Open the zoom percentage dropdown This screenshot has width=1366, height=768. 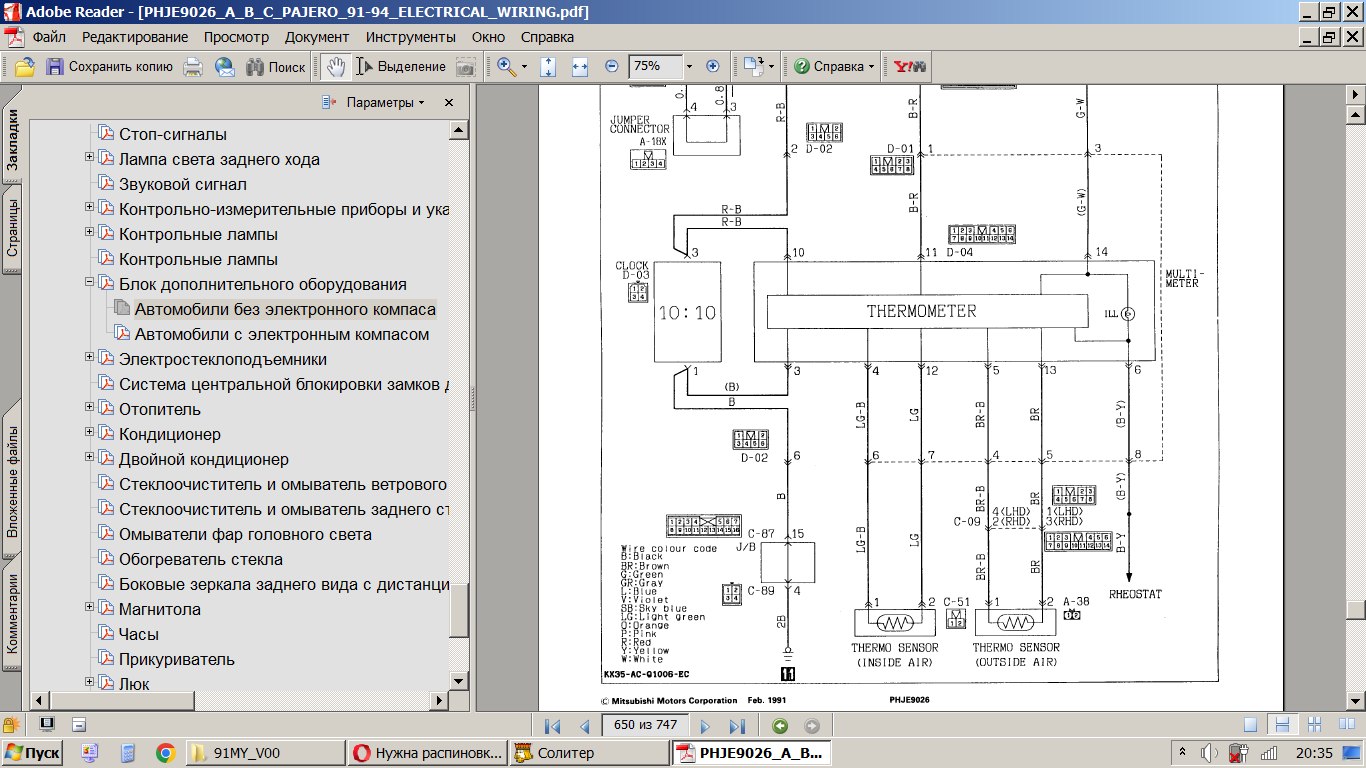pyautogui.click(x=688, y=67)
